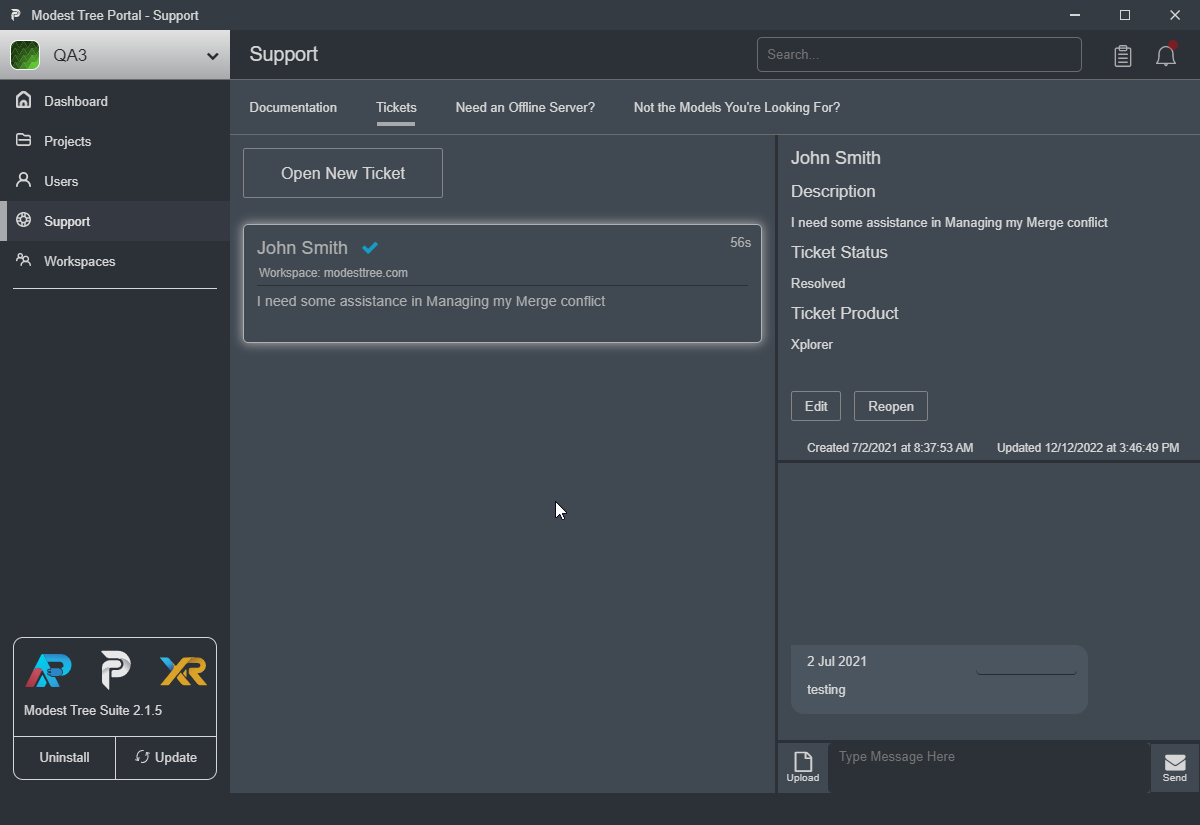Viewport: 1200px width, 825px height.
Task: Minimize the Modest Tree Portal window
Action: coord(1075,15)
